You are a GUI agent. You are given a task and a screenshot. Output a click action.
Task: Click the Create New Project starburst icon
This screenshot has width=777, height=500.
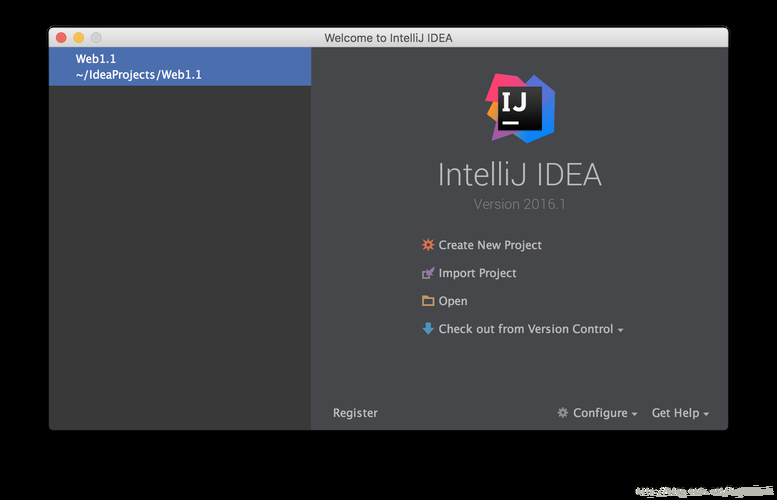[x=428, y=245]
